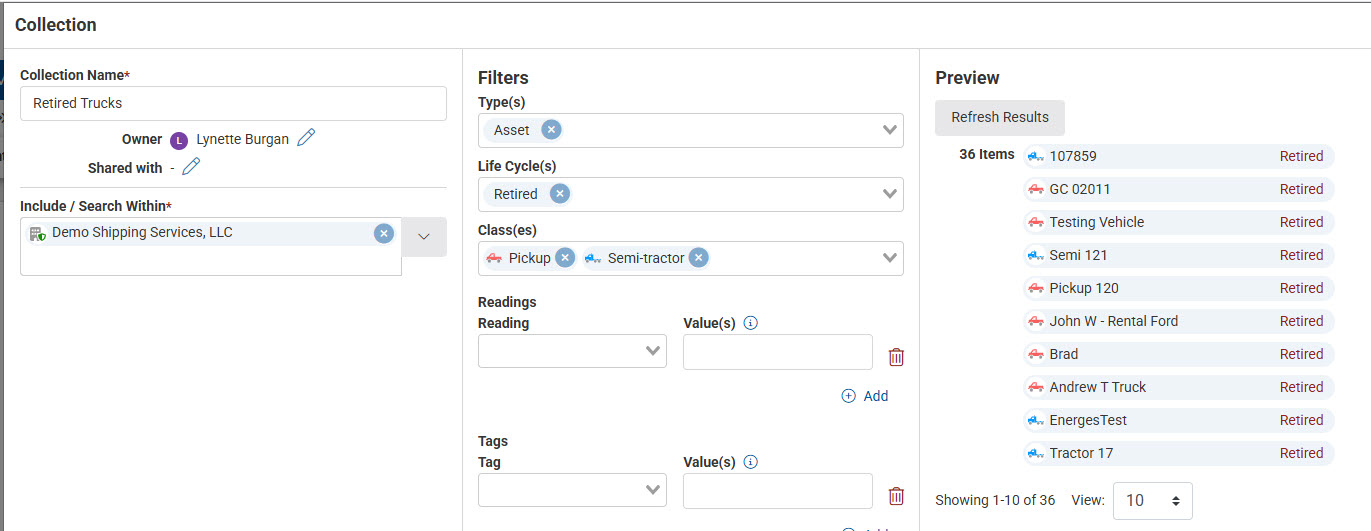The width and height of the screenshot is (1371, 531).
Task: Remove Demo Shipping Services, LLC chip
Action: tap(384, 233)
